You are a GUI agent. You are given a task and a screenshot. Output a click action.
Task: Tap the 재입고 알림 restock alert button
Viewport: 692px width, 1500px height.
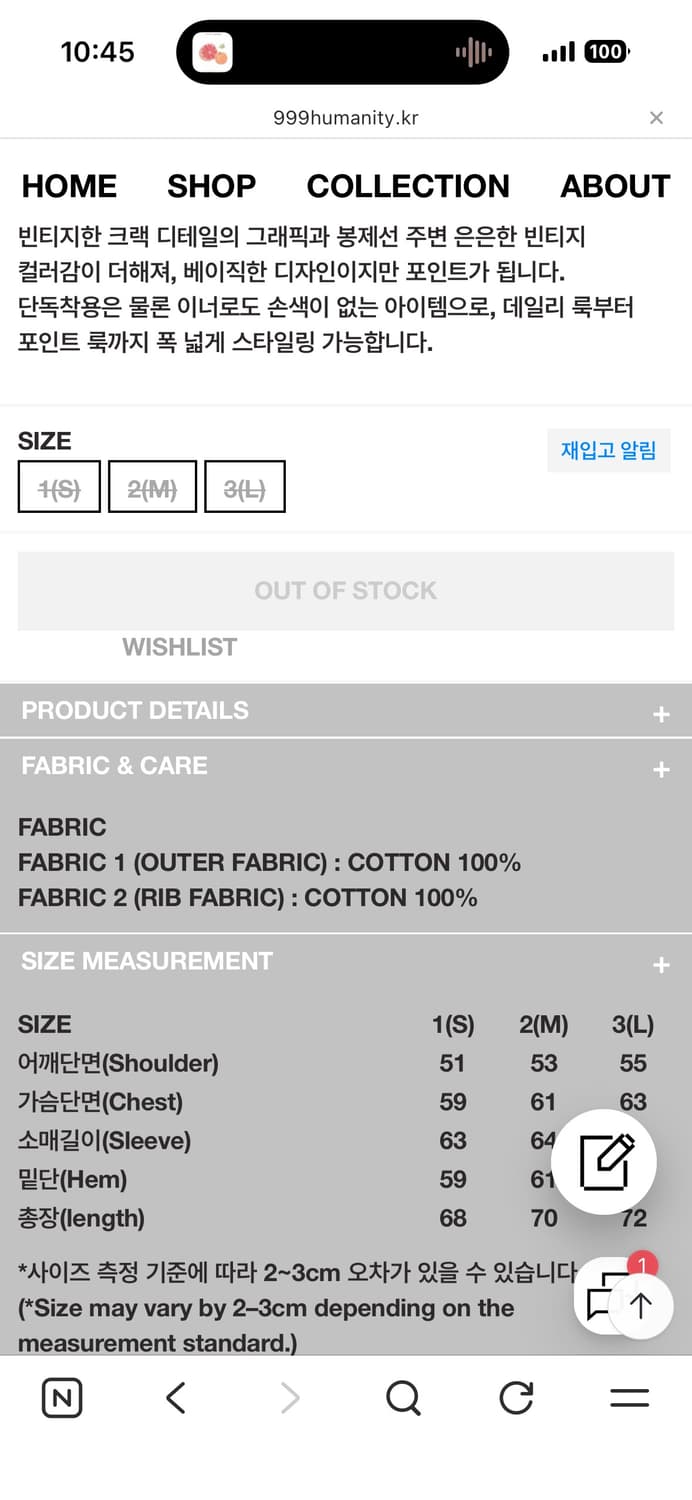point(608,451)
